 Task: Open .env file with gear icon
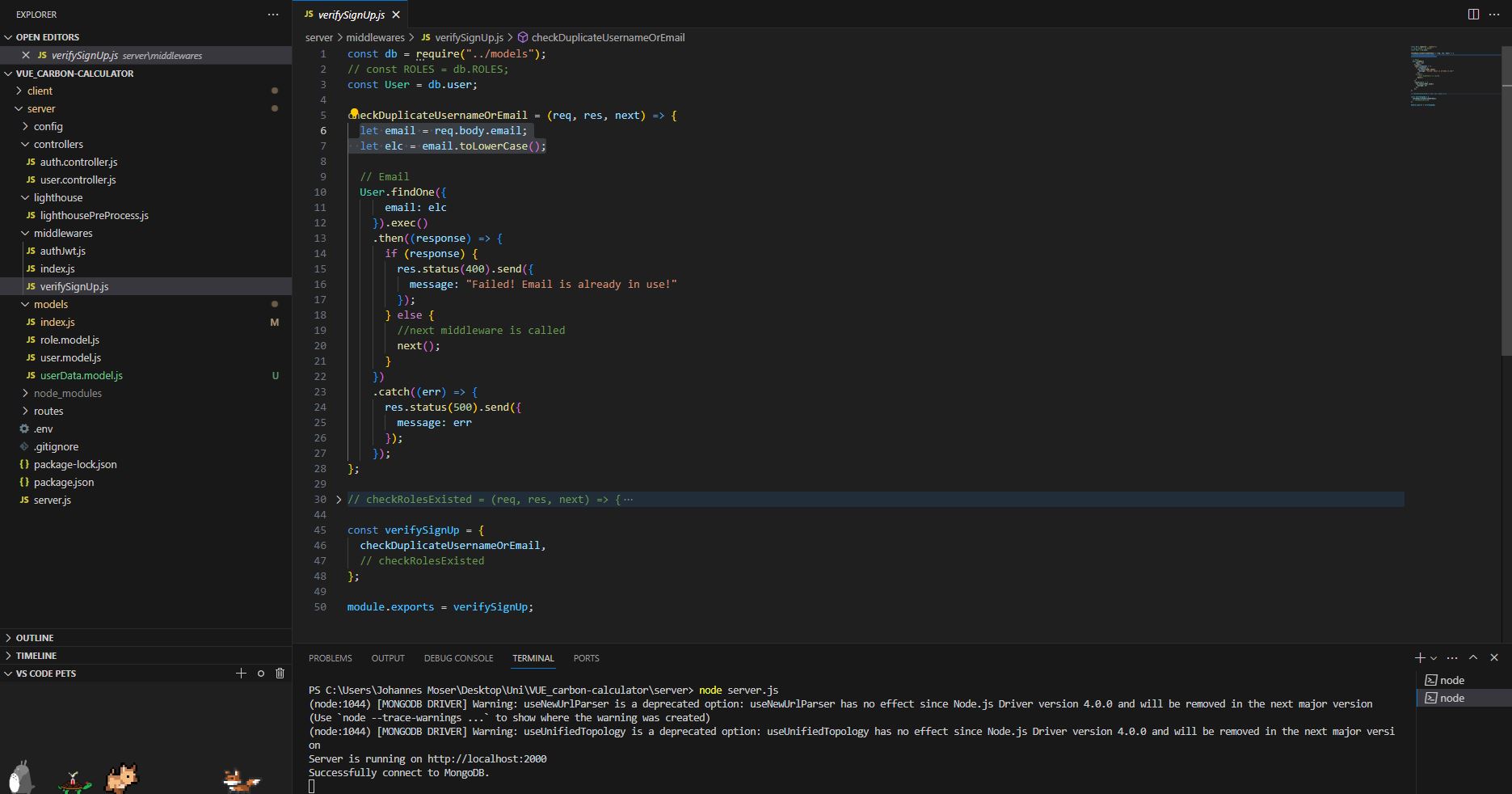[145, 429]
